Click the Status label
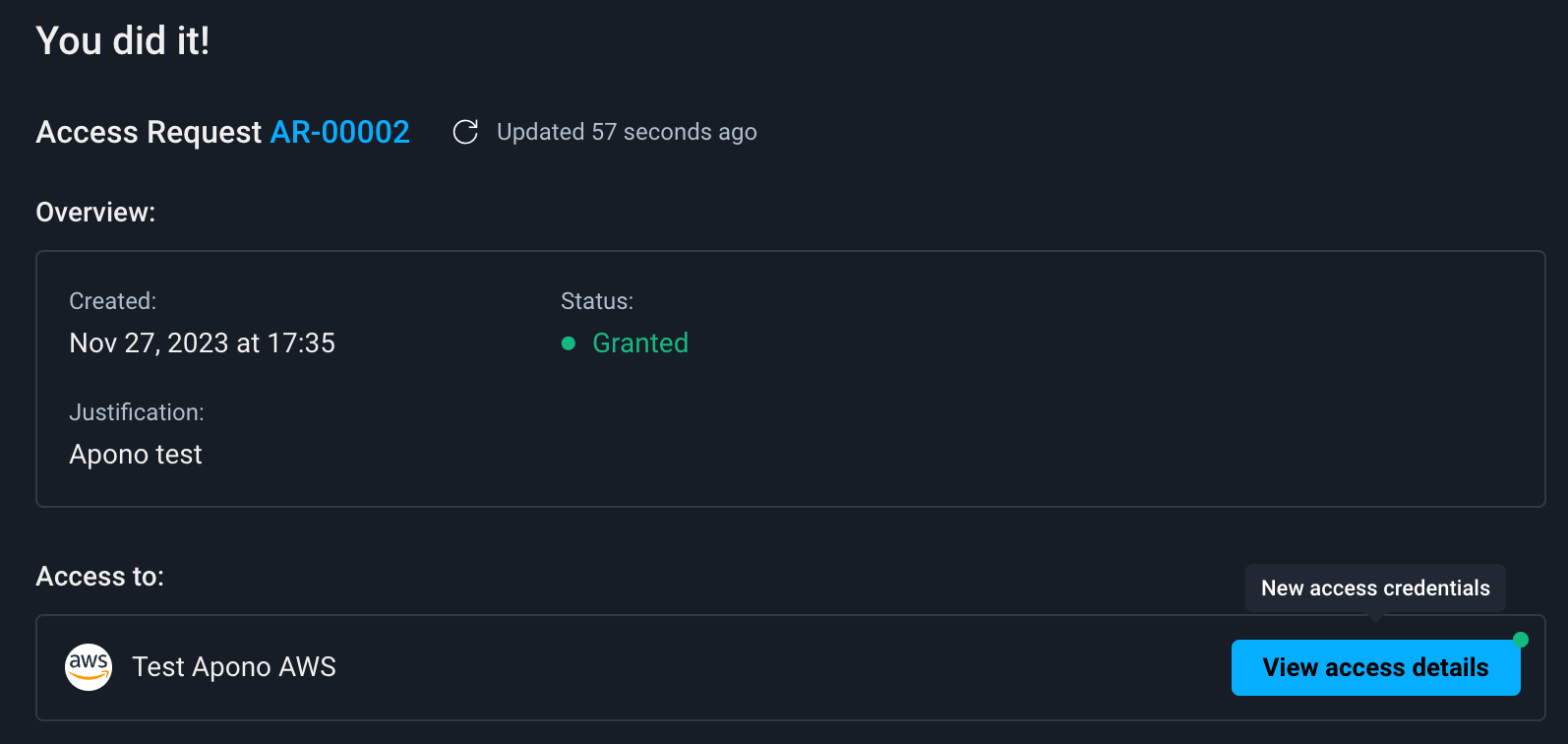This screenshot has height=744, width=1568. coord(596,301)
